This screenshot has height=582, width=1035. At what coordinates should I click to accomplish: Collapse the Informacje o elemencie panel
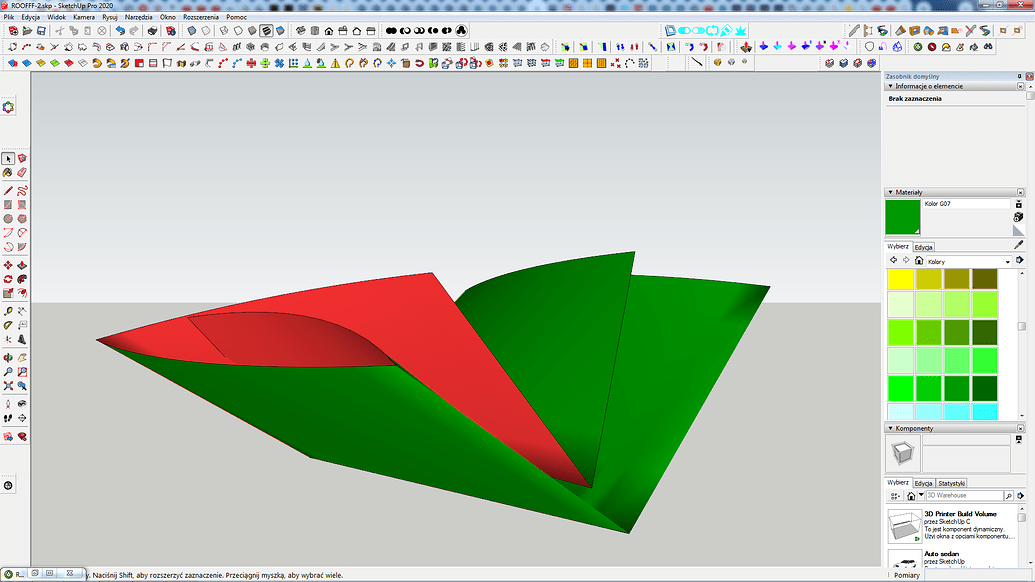tap(891, 85)
